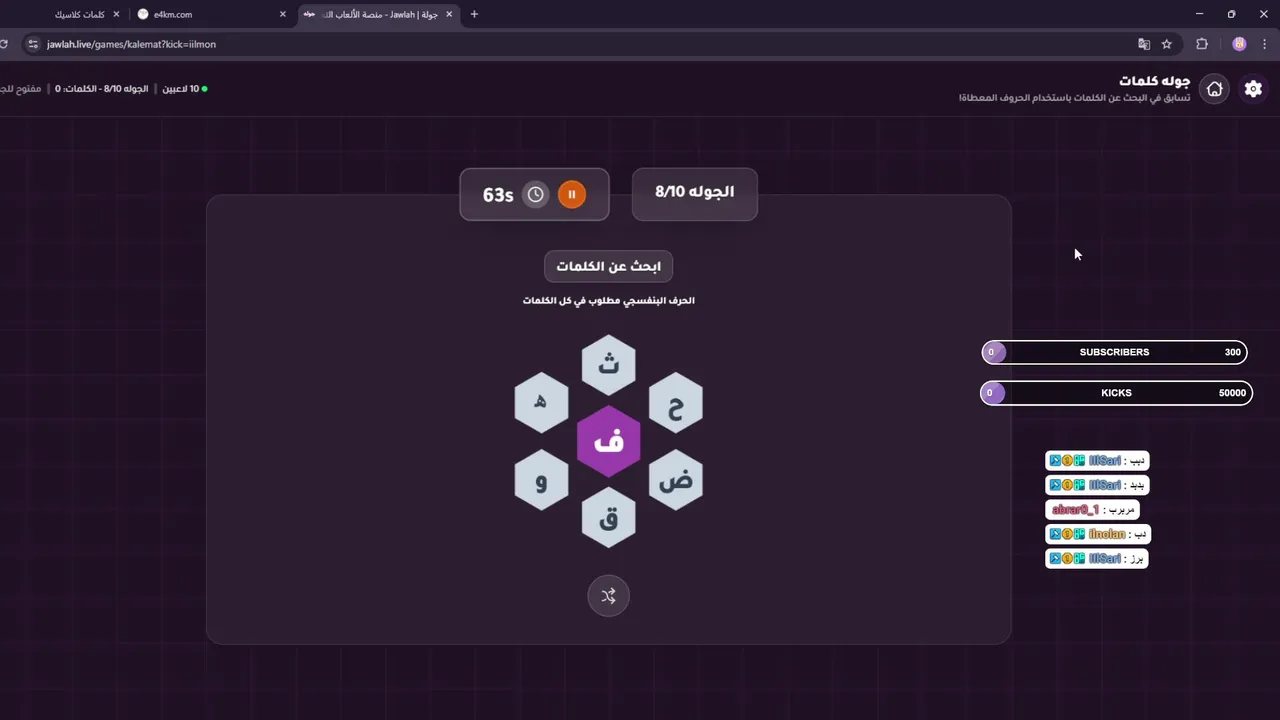Pause the round with the orange pause button
This screenshot has height=720, width=1280.
572,194
